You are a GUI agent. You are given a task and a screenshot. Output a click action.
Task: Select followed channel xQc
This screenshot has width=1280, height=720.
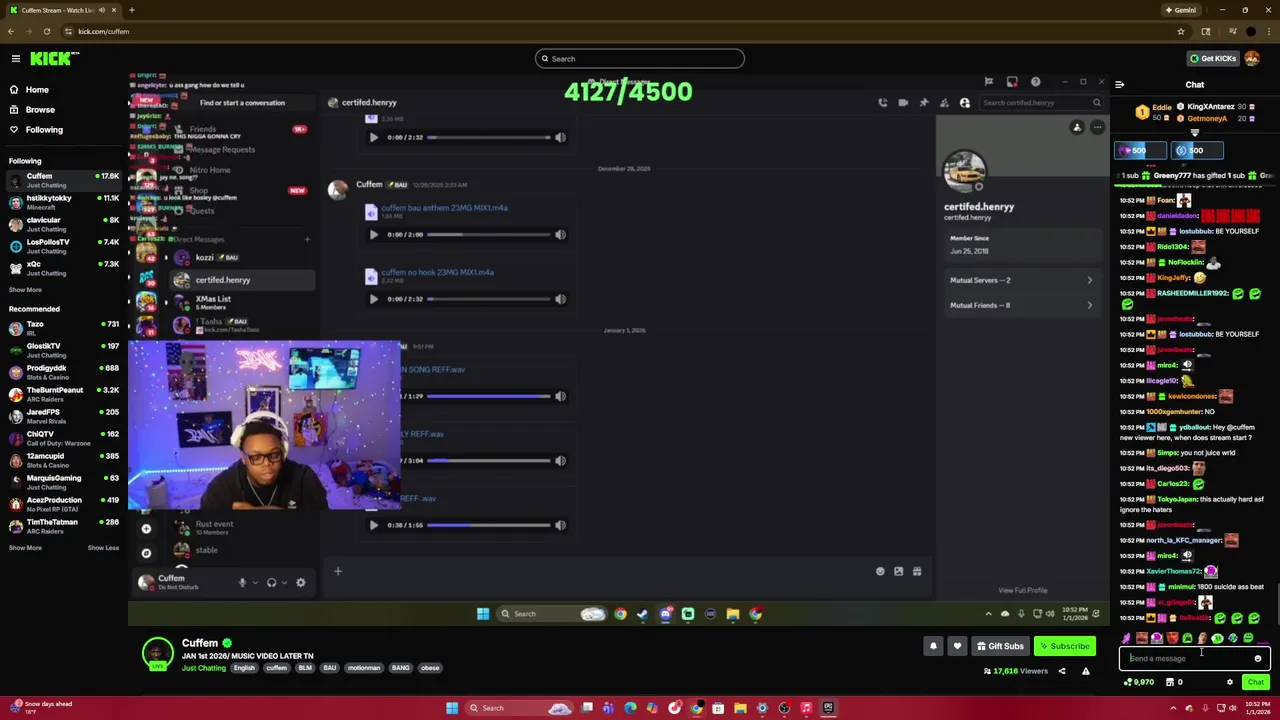(x=62, y=268)
